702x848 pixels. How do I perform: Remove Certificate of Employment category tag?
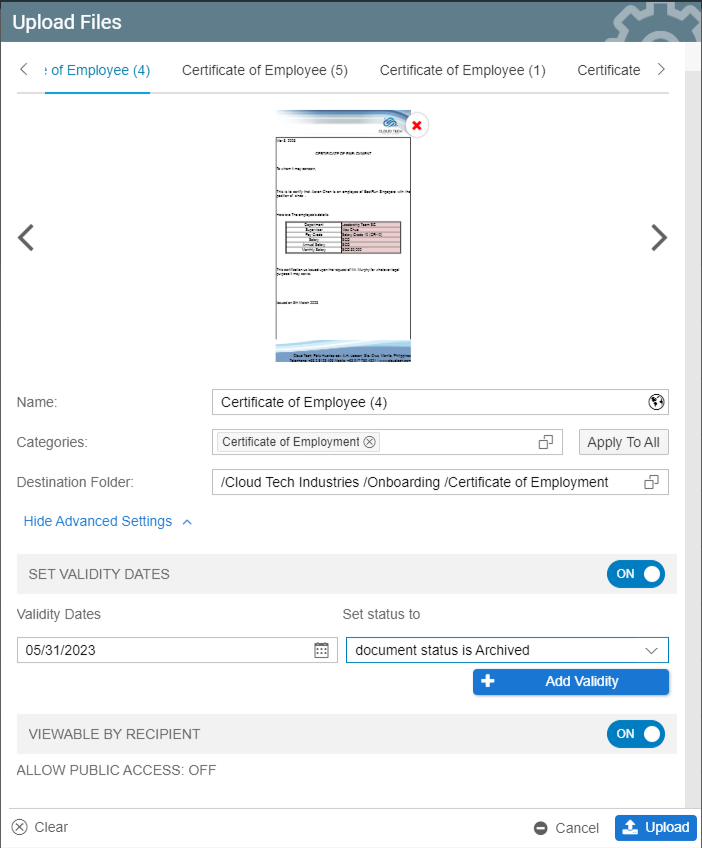pyautogui.click(x=370, y=442)
